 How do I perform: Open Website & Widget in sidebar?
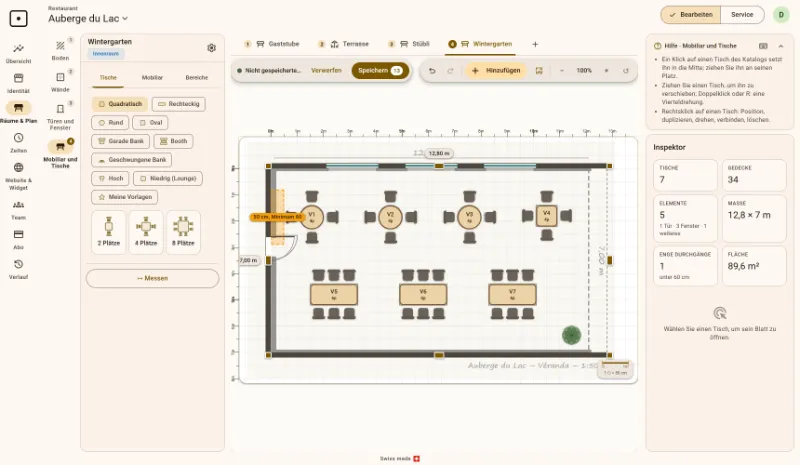tap(18, 176)
